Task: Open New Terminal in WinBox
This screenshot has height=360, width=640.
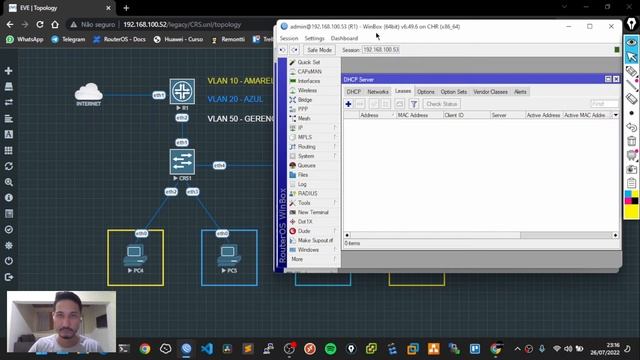Action: pyautogui.click(x=313, y=213)
